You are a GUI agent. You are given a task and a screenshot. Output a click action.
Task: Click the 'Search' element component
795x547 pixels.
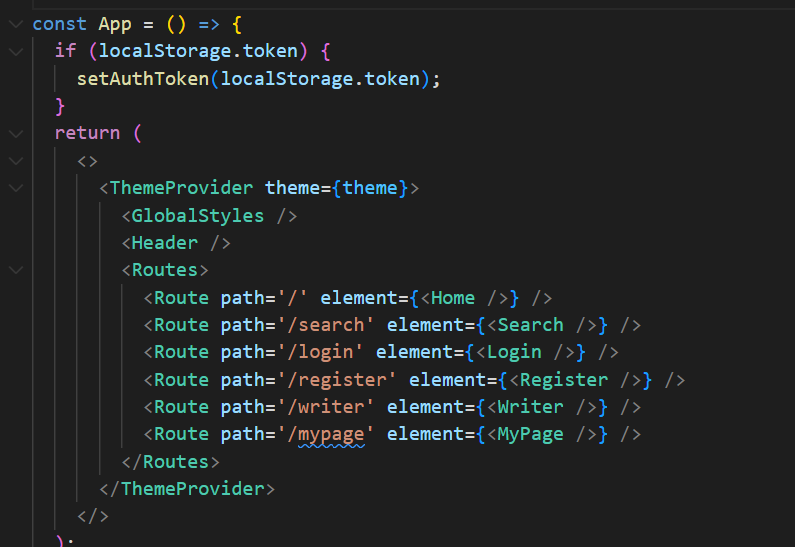click(x=530, y=325)
